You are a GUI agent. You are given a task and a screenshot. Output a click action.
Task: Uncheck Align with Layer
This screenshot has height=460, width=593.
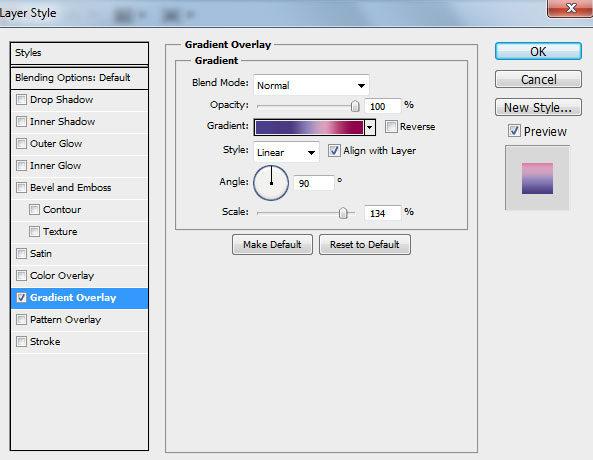(334, 151)
